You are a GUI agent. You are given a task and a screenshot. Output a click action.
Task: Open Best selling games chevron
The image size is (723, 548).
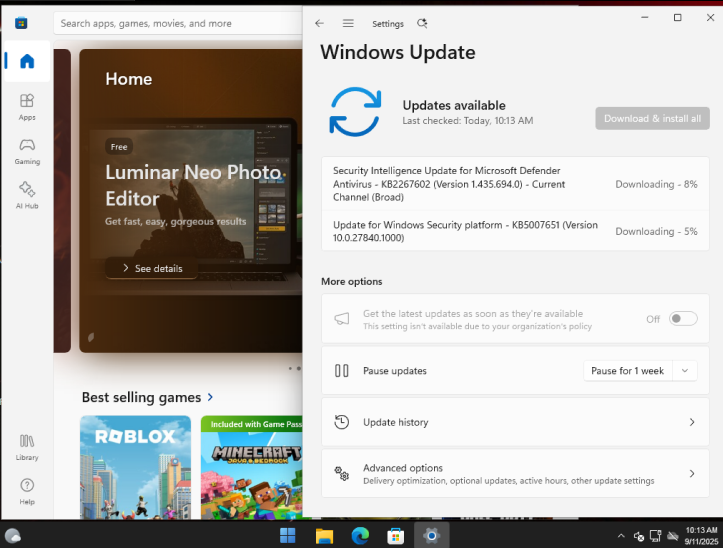(210, 397)
